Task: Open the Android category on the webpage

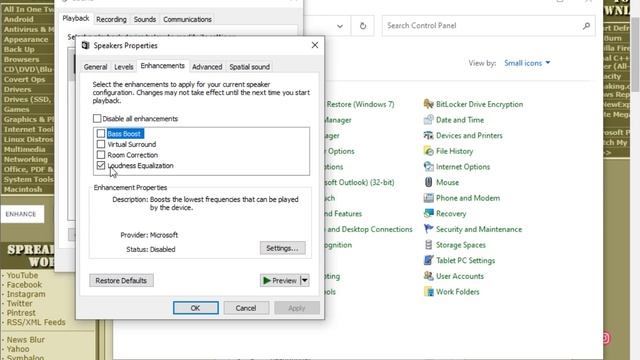Action: click(x=18, y=19)
